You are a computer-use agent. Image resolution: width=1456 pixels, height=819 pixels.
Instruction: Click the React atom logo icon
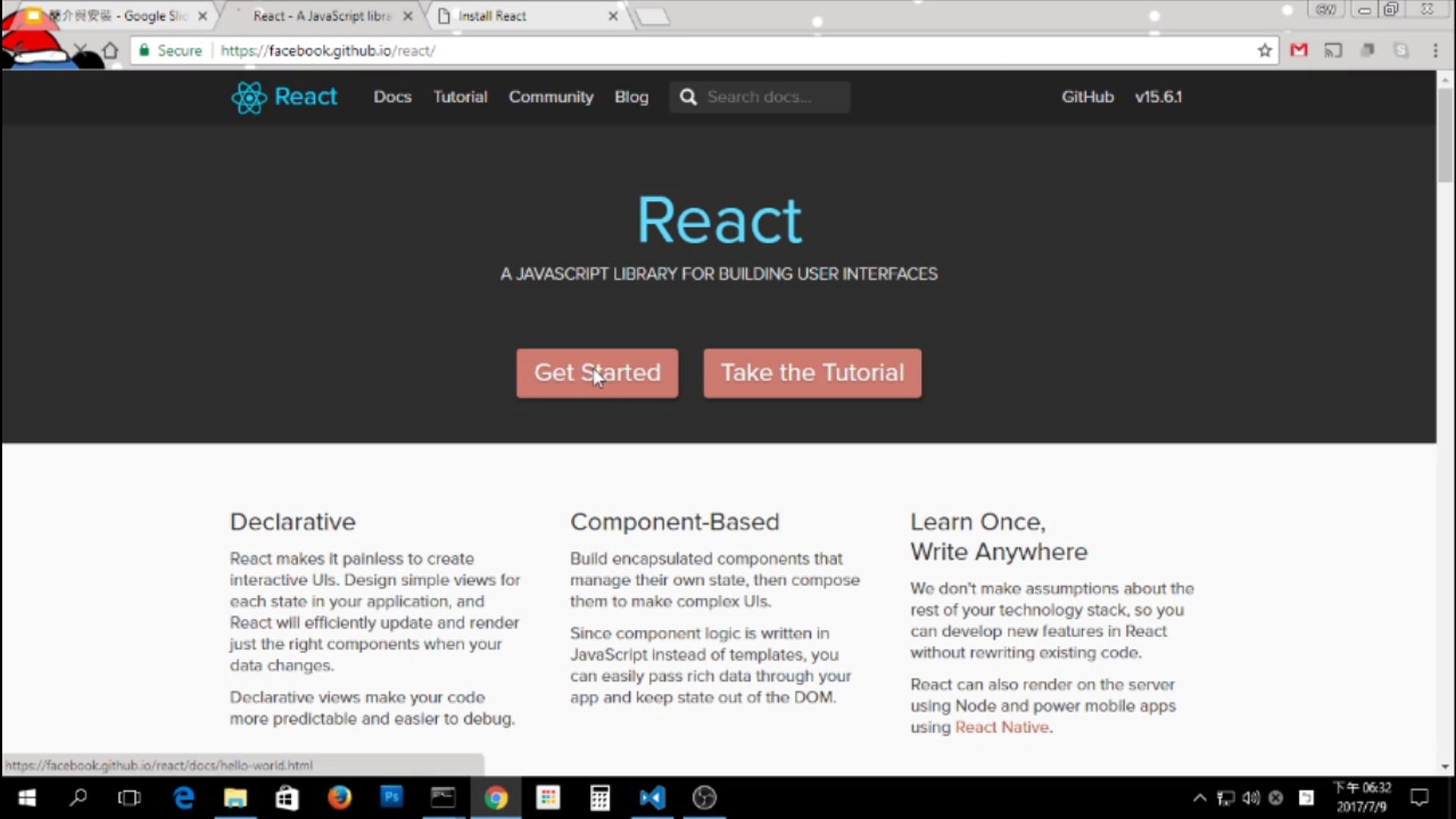click(x=249, y=98)
